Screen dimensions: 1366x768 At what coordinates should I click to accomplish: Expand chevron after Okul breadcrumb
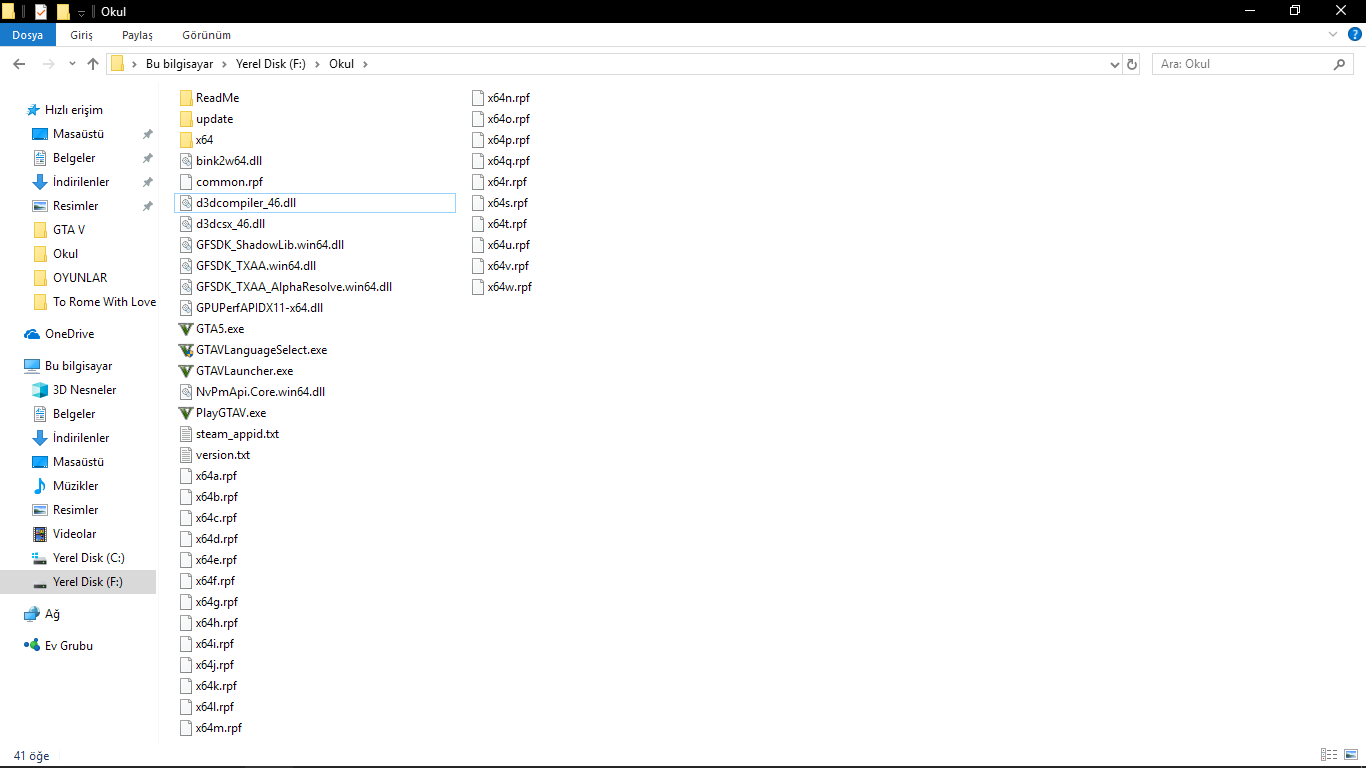[365, 64]
